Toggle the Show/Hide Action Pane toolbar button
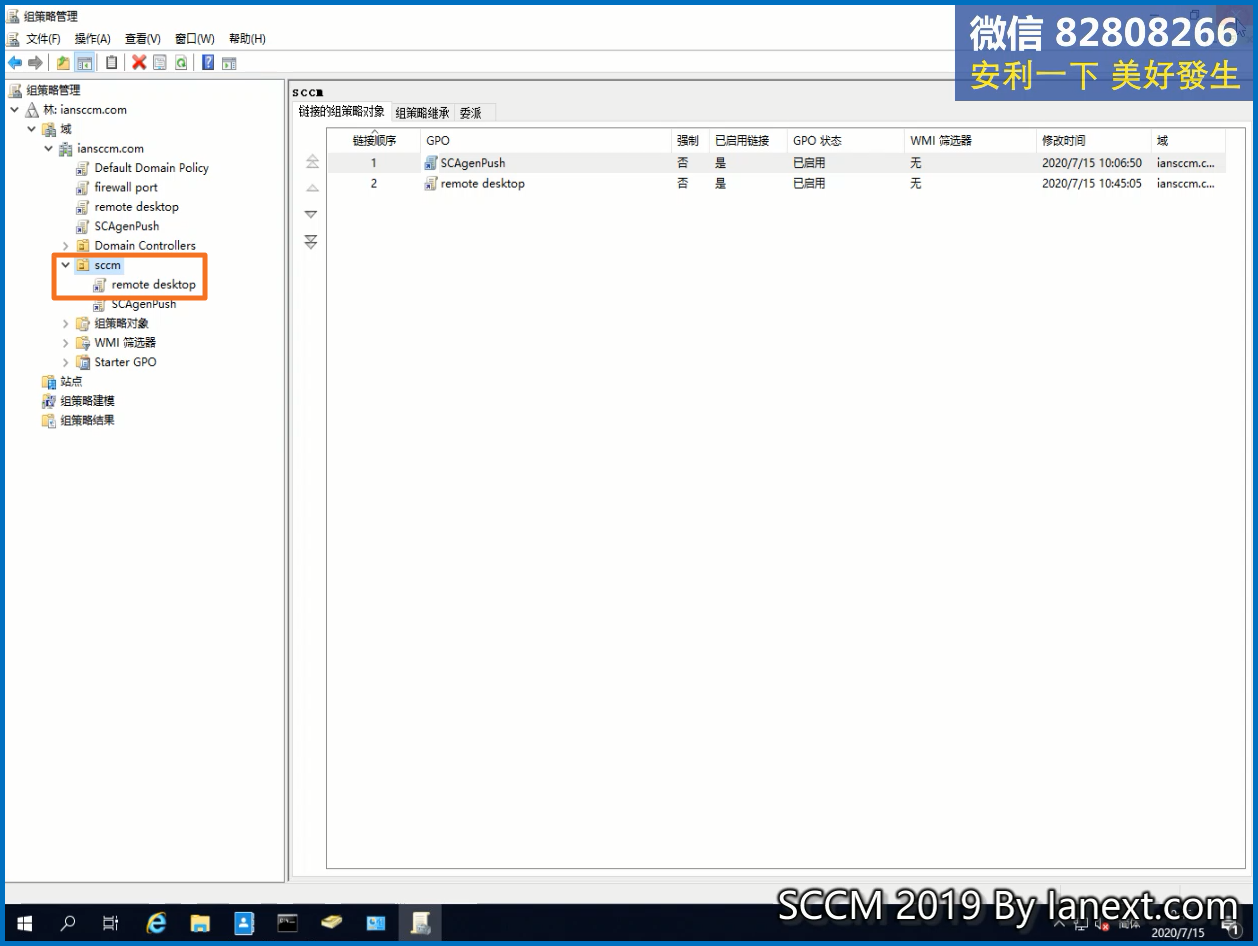 [229, 63]
